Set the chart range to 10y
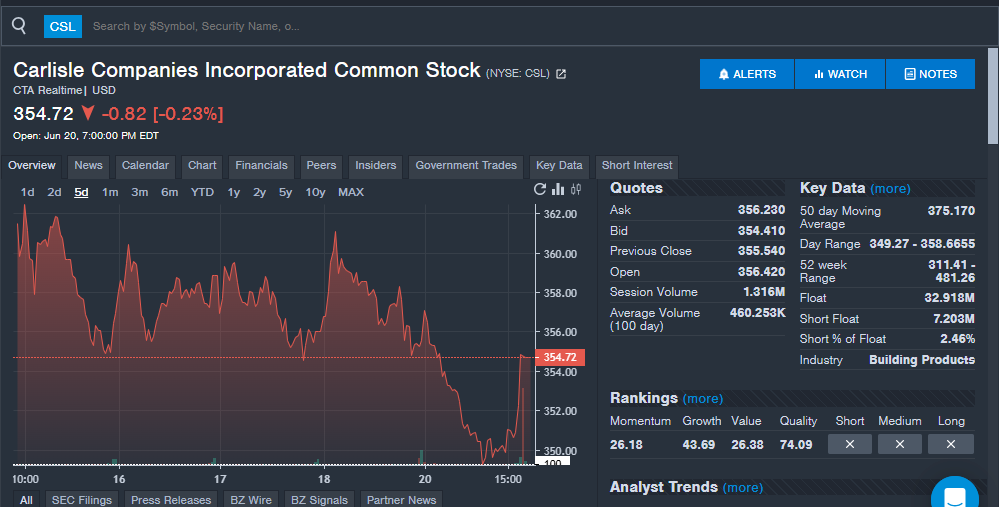 [315, 192]
